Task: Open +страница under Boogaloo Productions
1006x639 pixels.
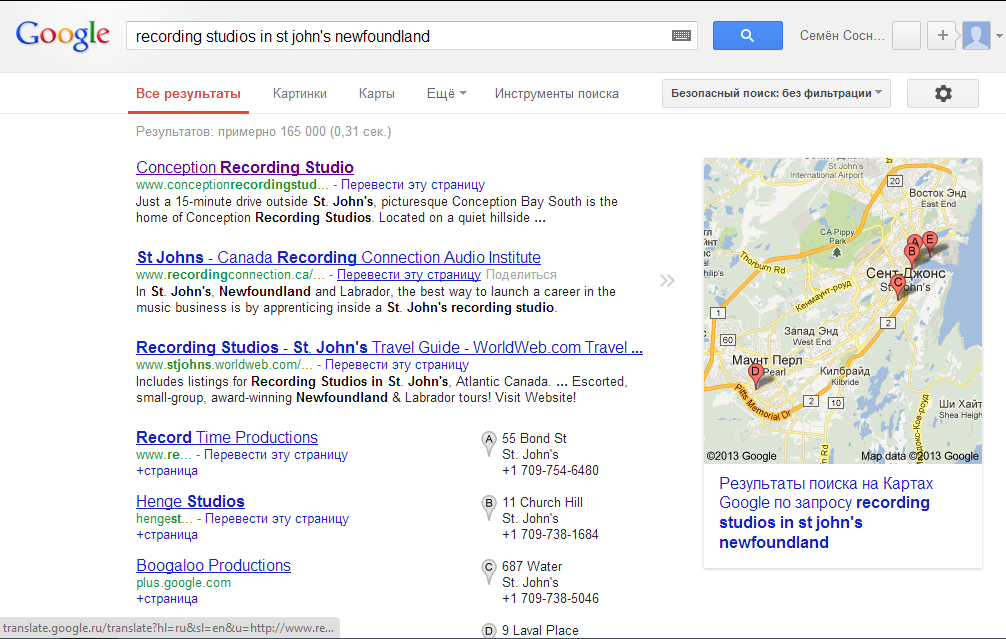Action: click(x=167, y=599)
